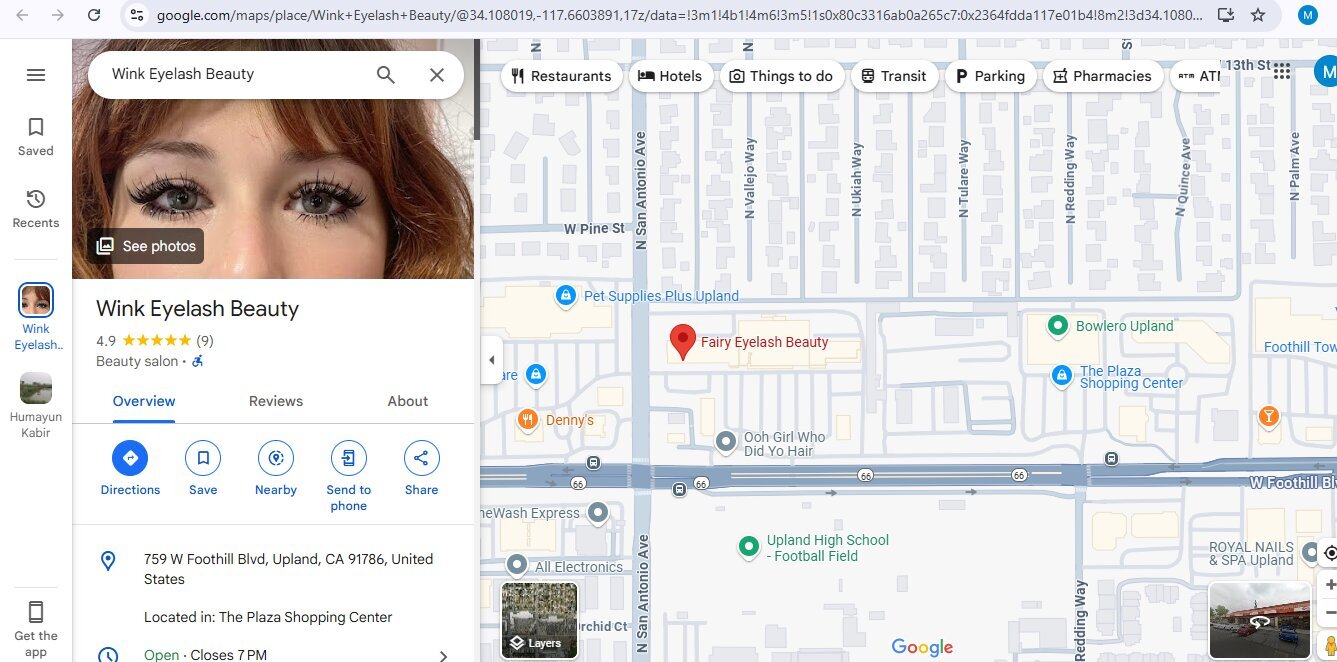The width and height of the screenshot is (1337, 662).
Task: Open Google apps grid menu
Action: tap(1282, 71)
